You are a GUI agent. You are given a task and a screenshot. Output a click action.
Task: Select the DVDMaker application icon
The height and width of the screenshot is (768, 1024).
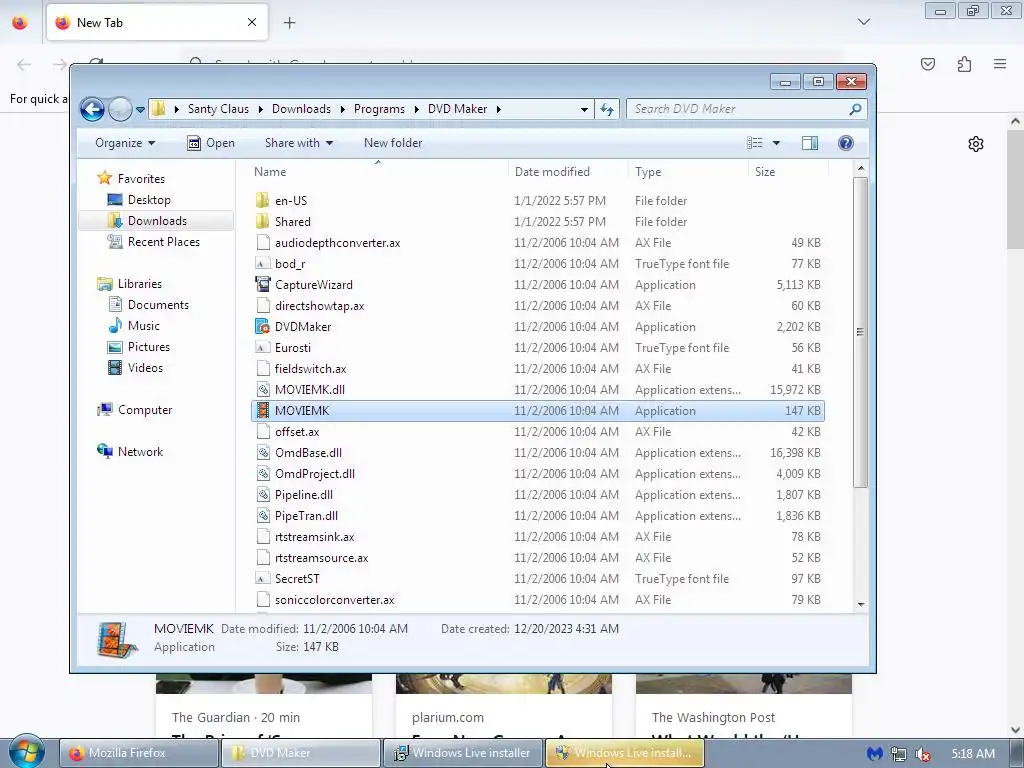(263, 327)
